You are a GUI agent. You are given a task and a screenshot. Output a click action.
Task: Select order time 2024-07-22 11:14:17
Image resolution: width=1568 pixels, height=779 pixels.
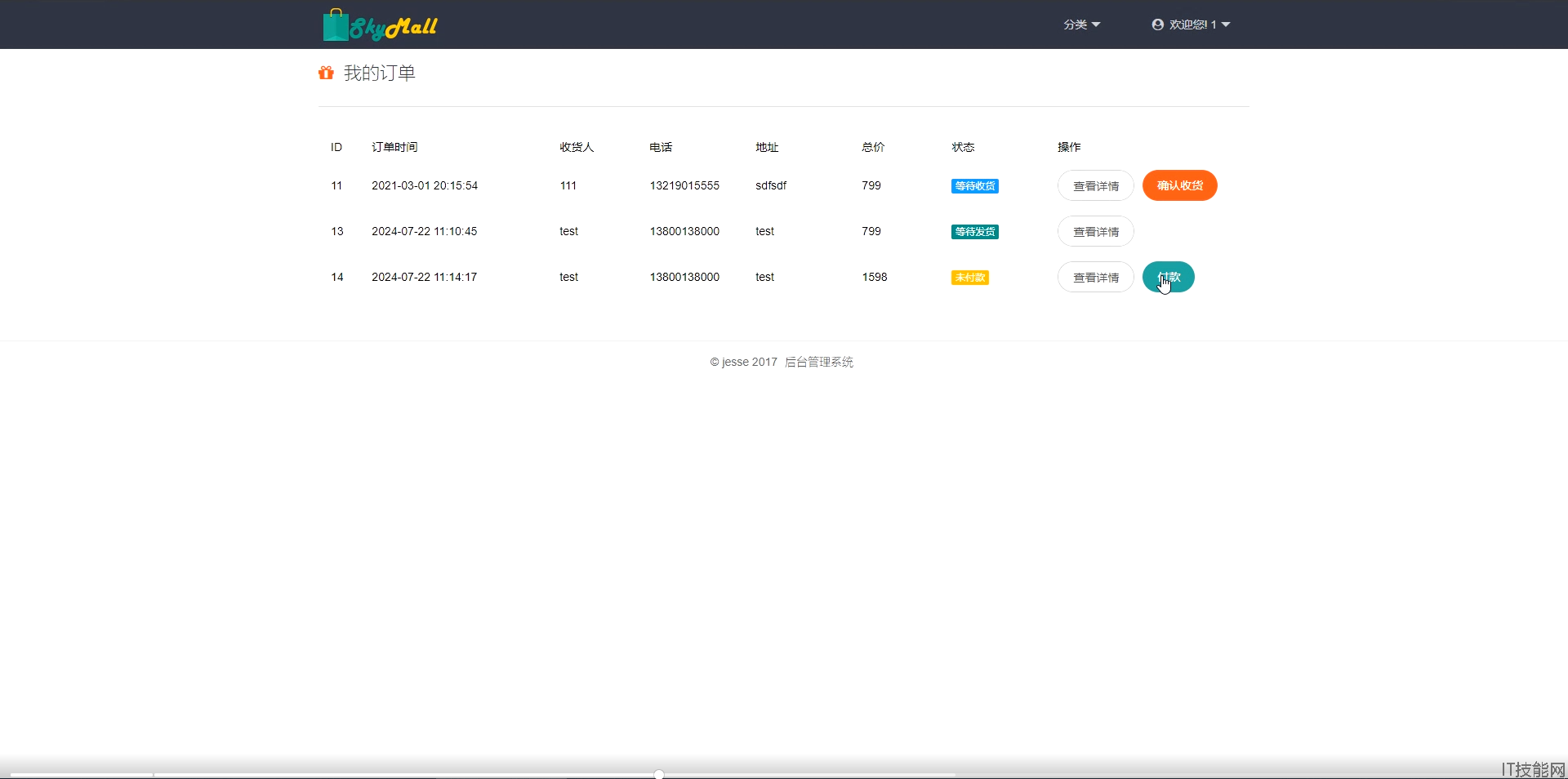click(425, 277)
